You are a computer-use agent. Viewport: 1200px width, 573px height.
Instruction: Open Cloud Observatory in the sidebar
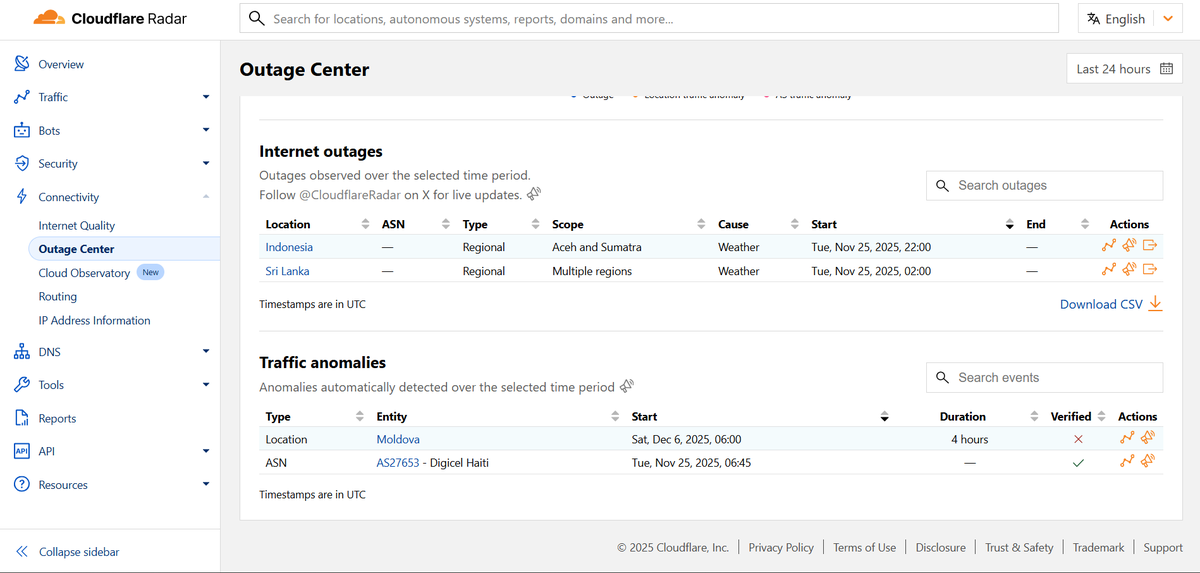coord(84,273)
